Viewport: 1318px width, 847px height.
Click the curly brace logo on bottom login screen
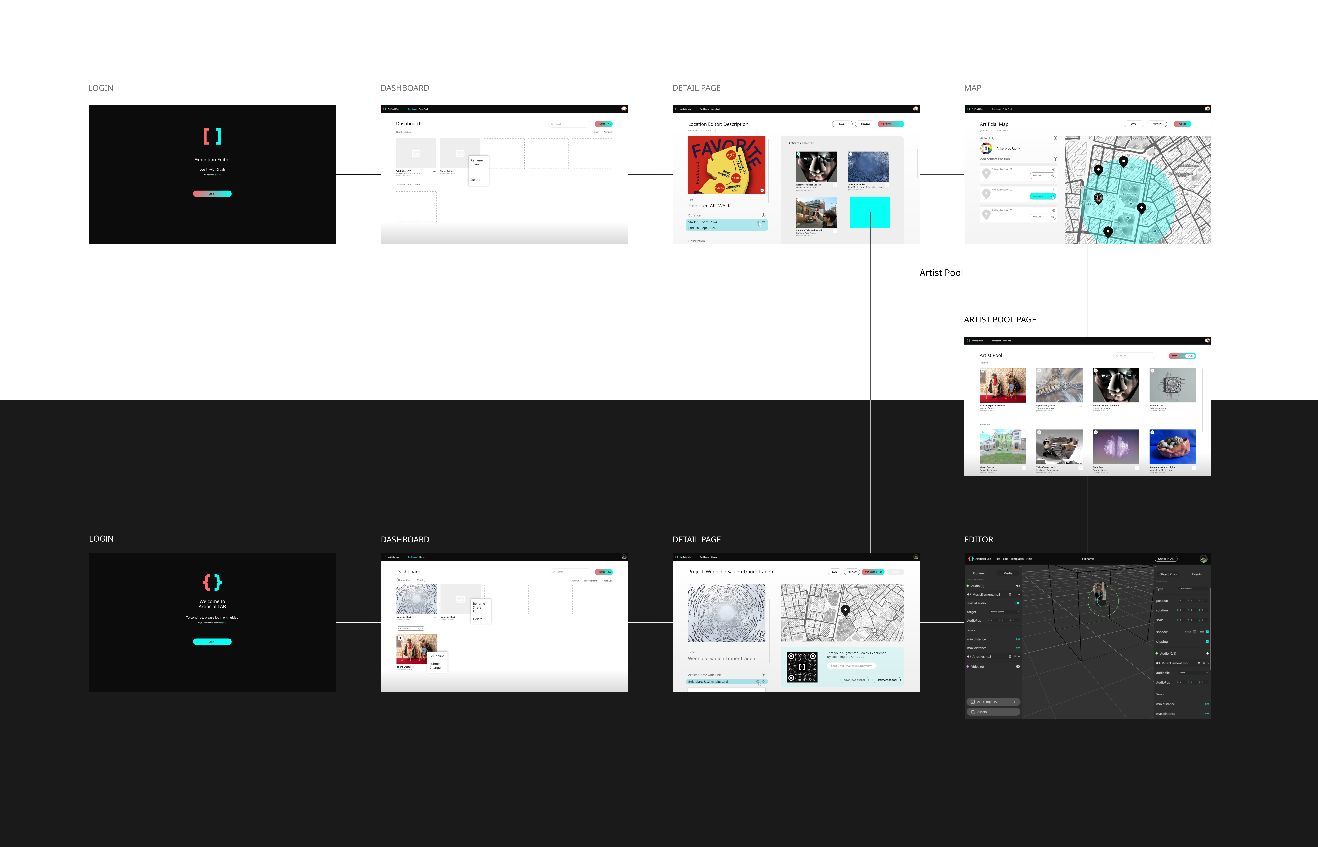tap(212, 582)
